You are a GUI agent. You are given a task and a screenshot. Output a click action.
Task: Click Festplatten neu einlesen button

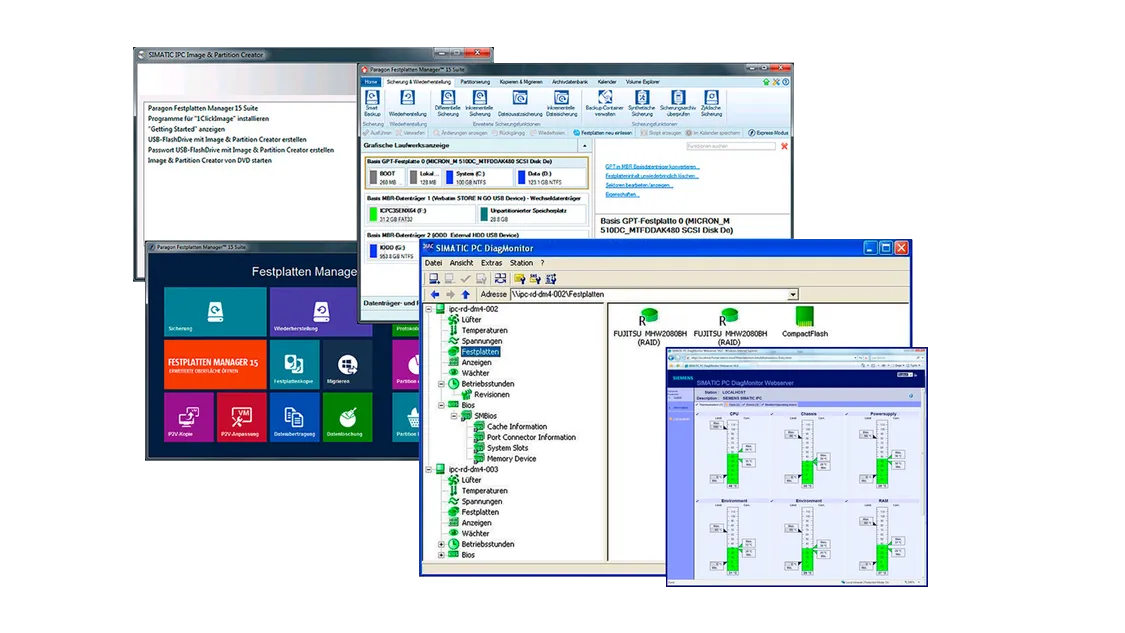602,132
